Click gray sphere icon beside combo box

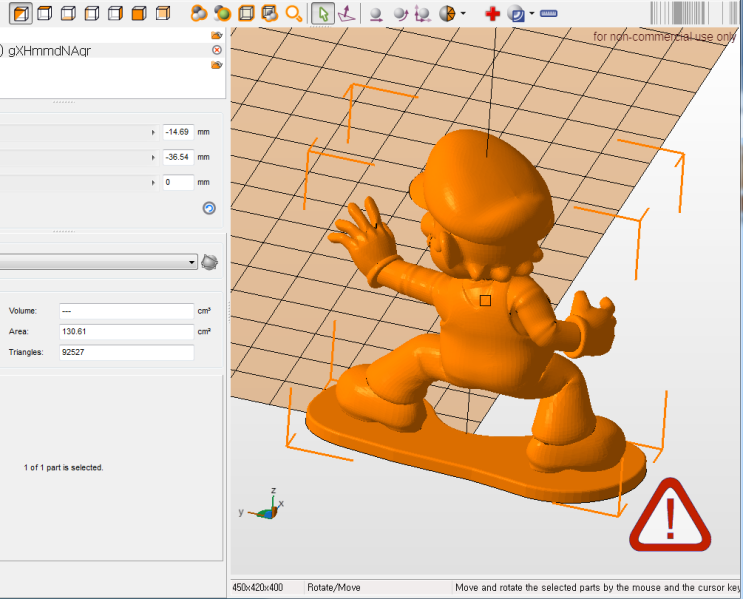click(209, 262)
